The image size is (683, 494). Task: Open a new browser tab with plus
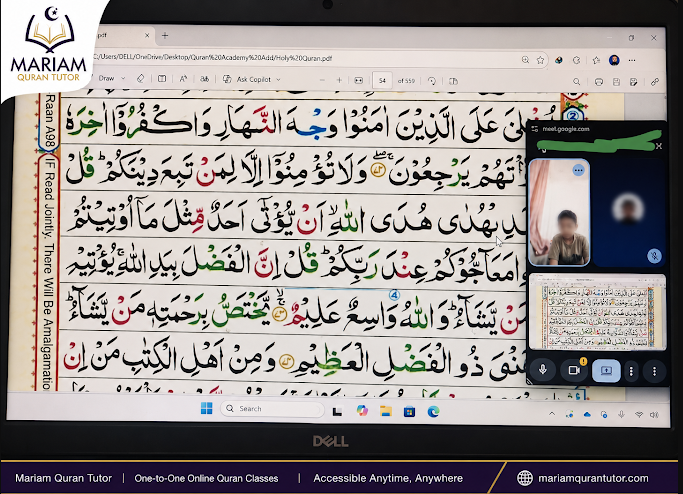165,36
